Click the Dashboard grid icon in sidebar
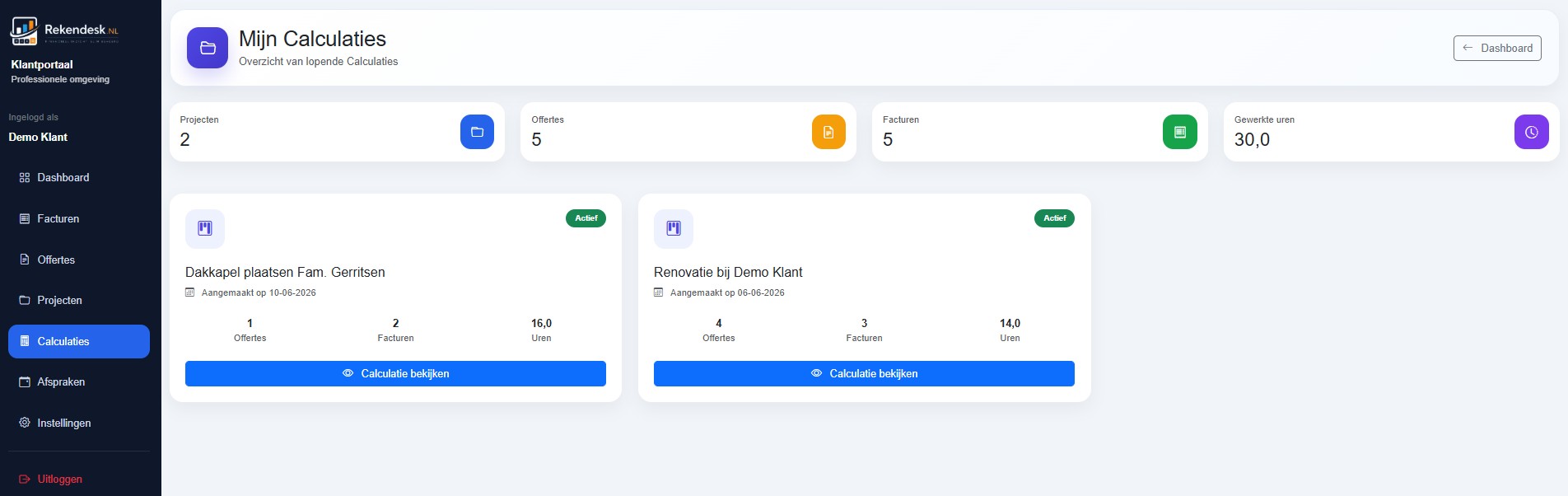Image resolution: width=1568 pixels, height=496 pixels. click(x=25, y=178)
